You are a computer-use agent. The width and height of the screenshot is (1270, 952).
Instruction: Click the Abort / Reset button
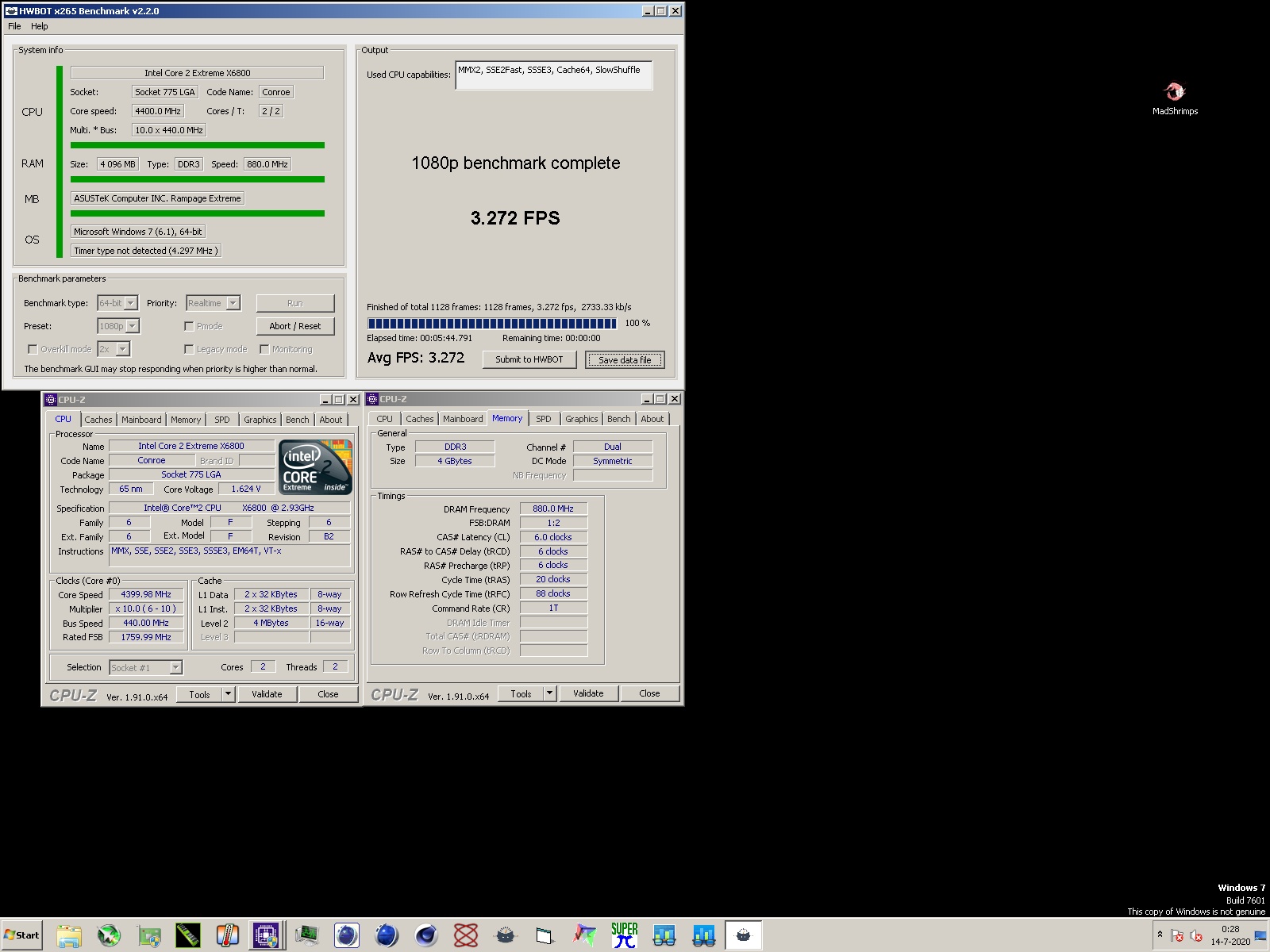(295, 326)
